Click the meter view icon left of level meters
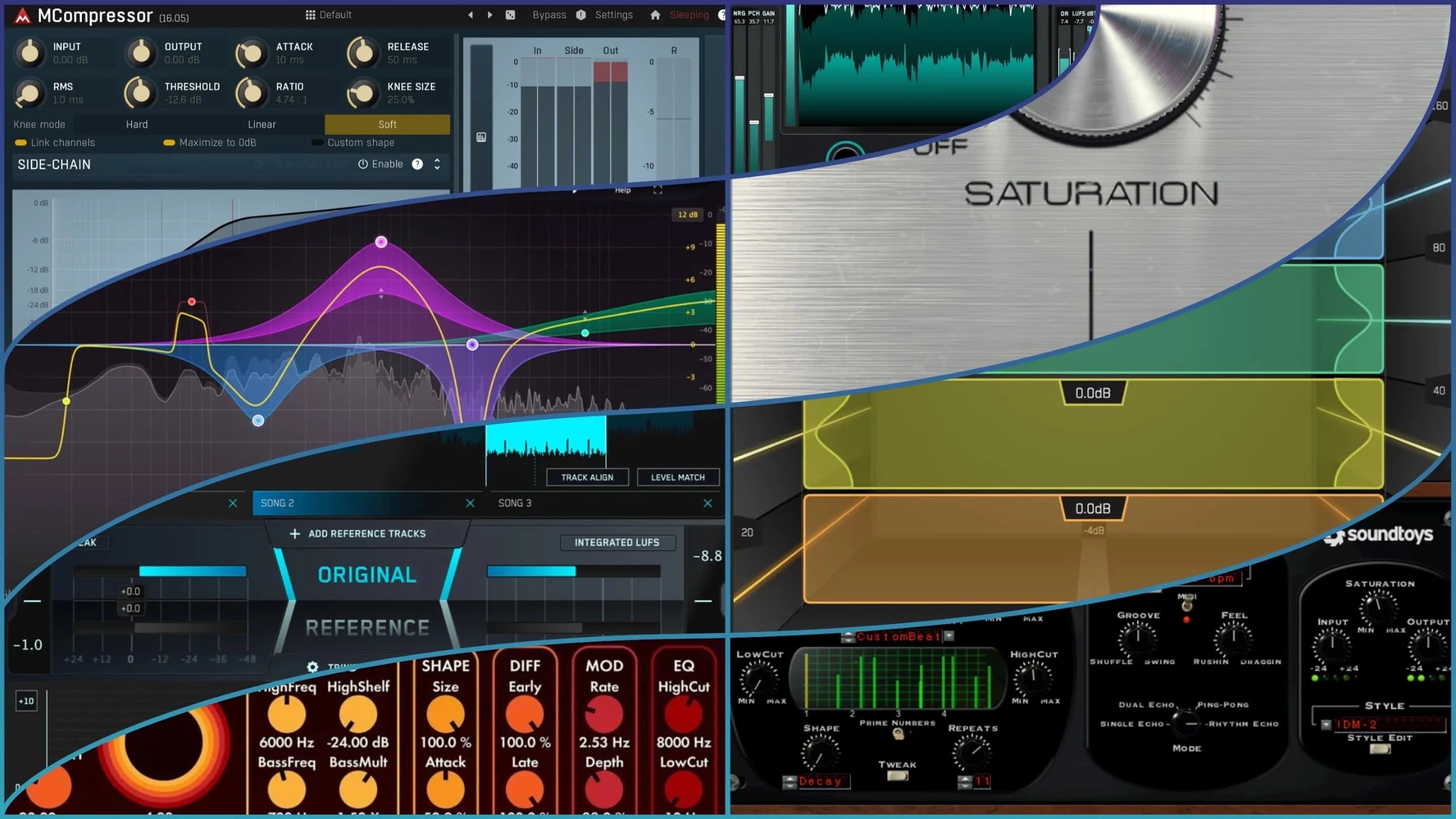Viewport: 1456px width, 819px height. click(481, 137)
